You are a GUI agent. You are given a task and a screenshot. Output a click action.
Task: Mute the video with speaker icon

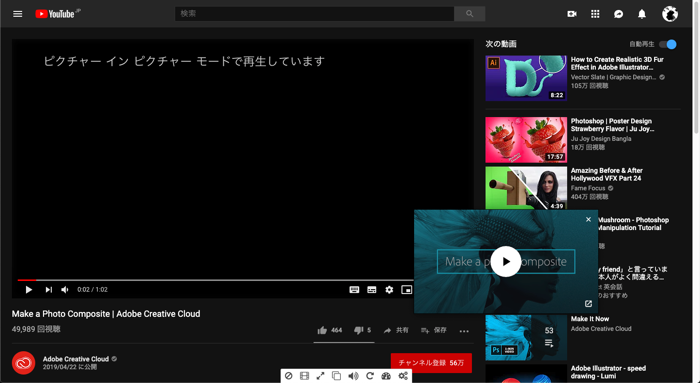point(65,290)
